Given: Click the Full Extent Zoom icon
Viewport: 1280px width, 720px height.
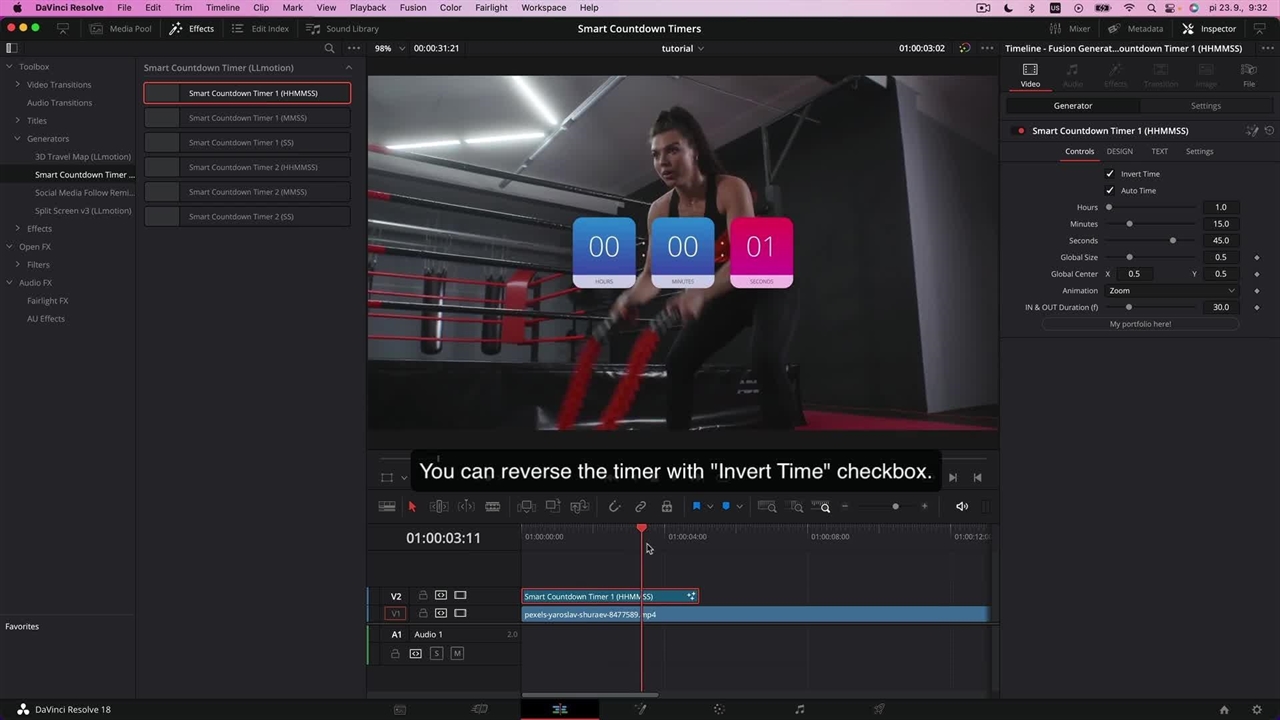Looking at the screenshot, I should pyautogui.click(x=767, y=507).
